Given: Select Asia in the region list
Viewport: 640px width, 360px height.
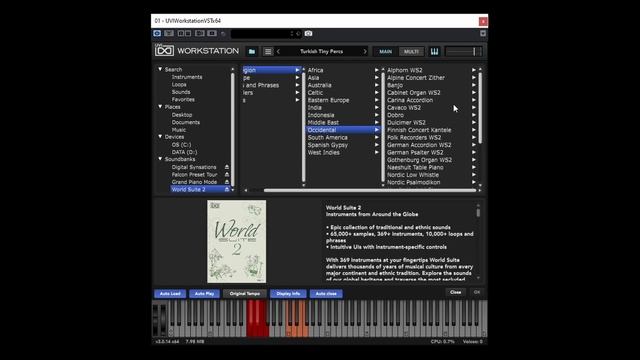Looking at the screenshot, I should tap(313, 78).
